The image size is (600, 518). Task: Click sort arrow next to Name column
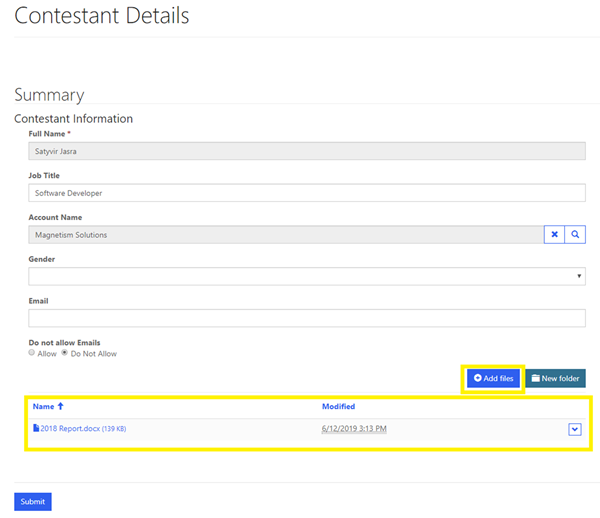tap(60, 407)
